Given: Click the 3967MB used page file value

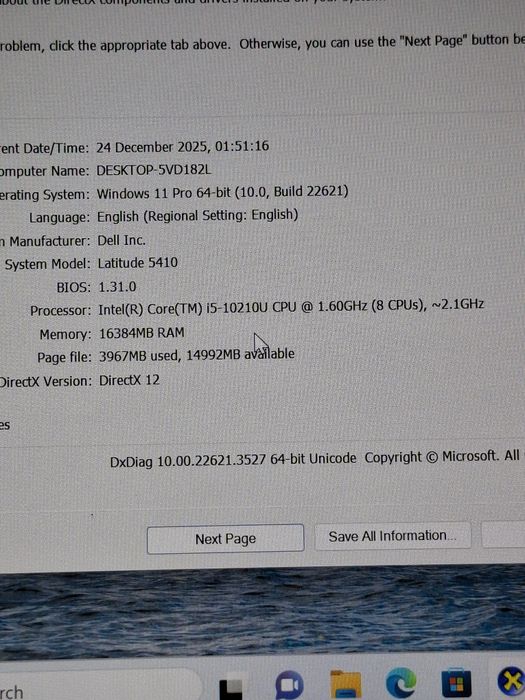Looking at the screenshot, I should tap(196, 355).
